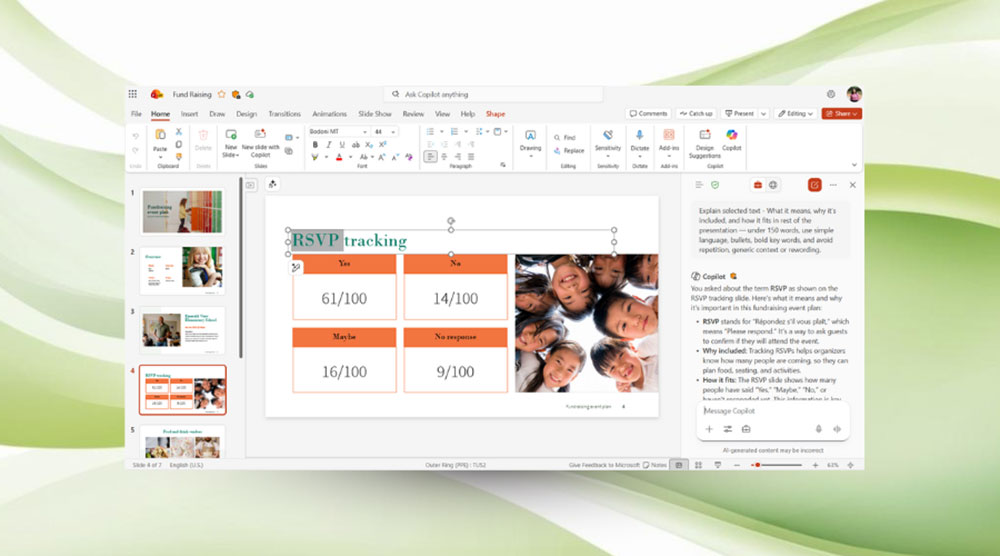Clear formatting with the eraser A icon
This screenshot has height=556, width=1000.
(x=408, y=157)
